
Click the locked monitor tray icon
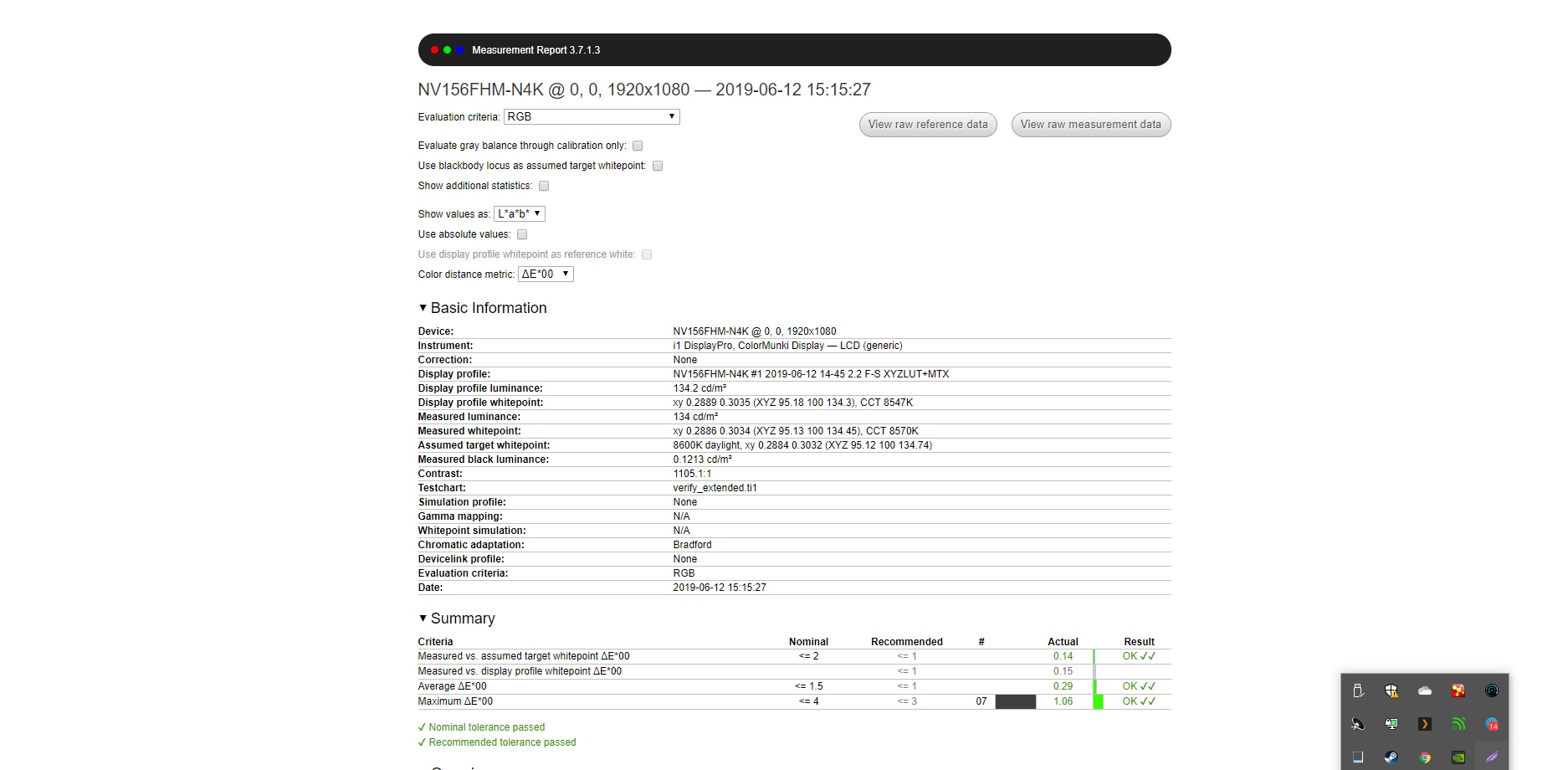tap(1391, 724)
